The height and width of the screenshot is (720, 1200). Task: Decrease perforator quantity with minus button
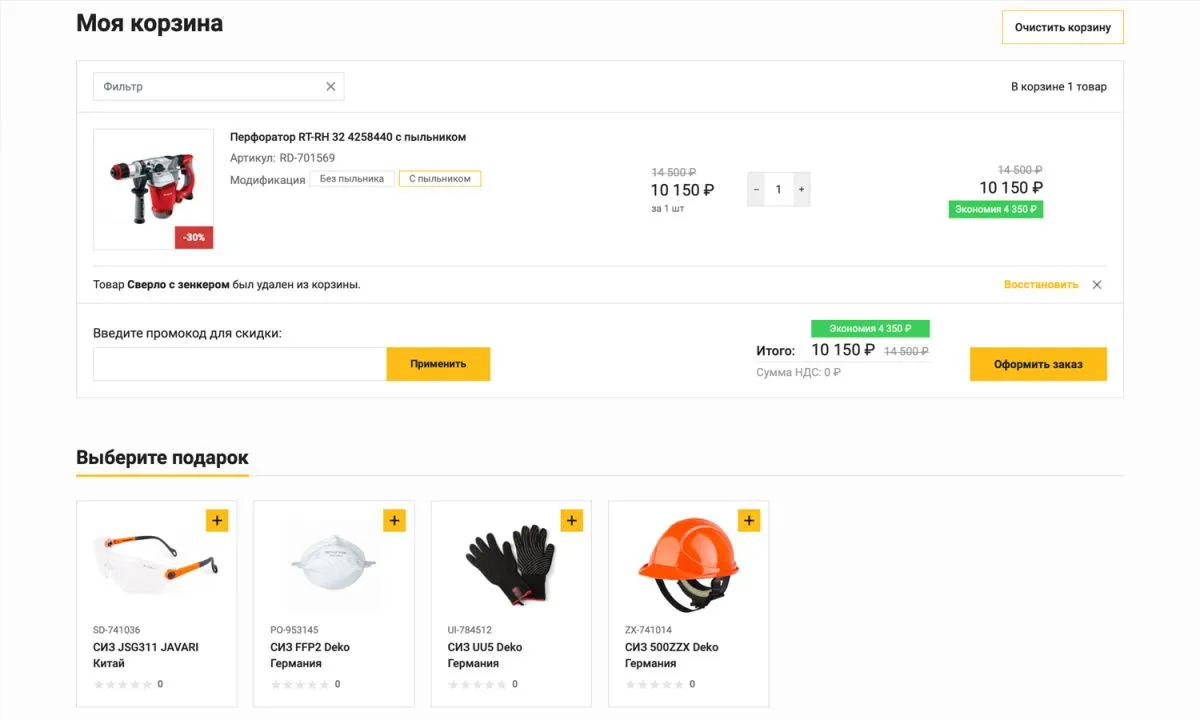pyautogui.click(x=756, y=189)
